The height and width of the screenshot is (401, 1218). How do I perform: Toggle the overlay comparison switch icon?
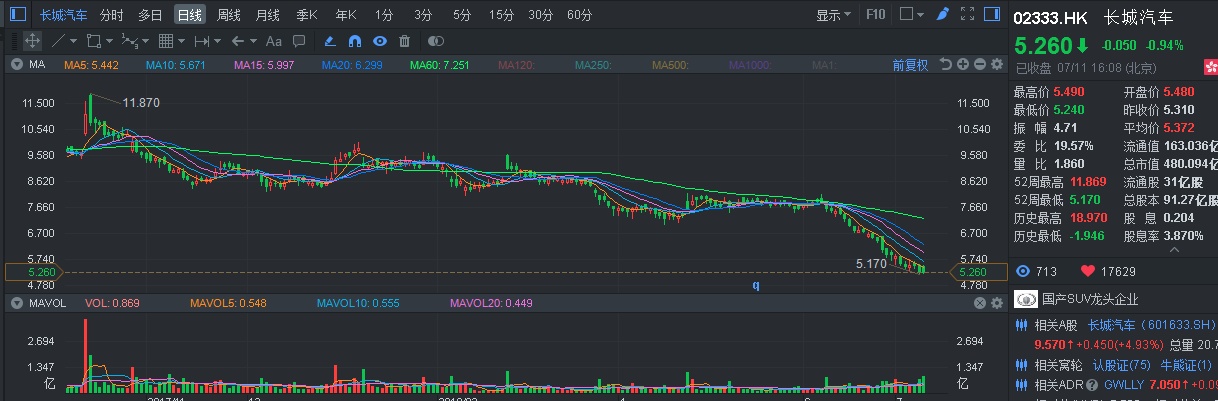(435, 41)
